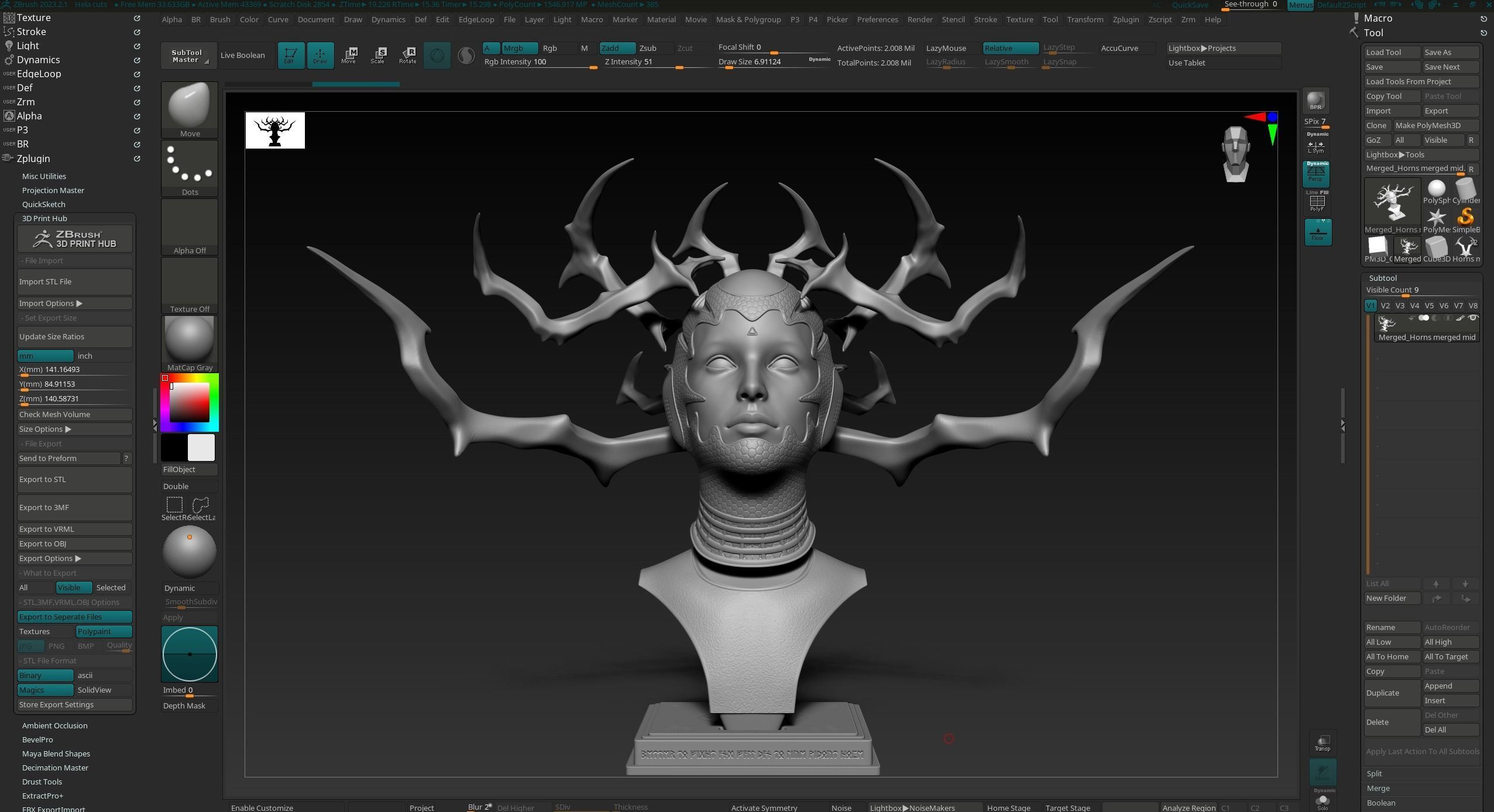1494x812 pixels.
Task: Expand Size Options in 3D Print Hub
Action: click(75, 429)
